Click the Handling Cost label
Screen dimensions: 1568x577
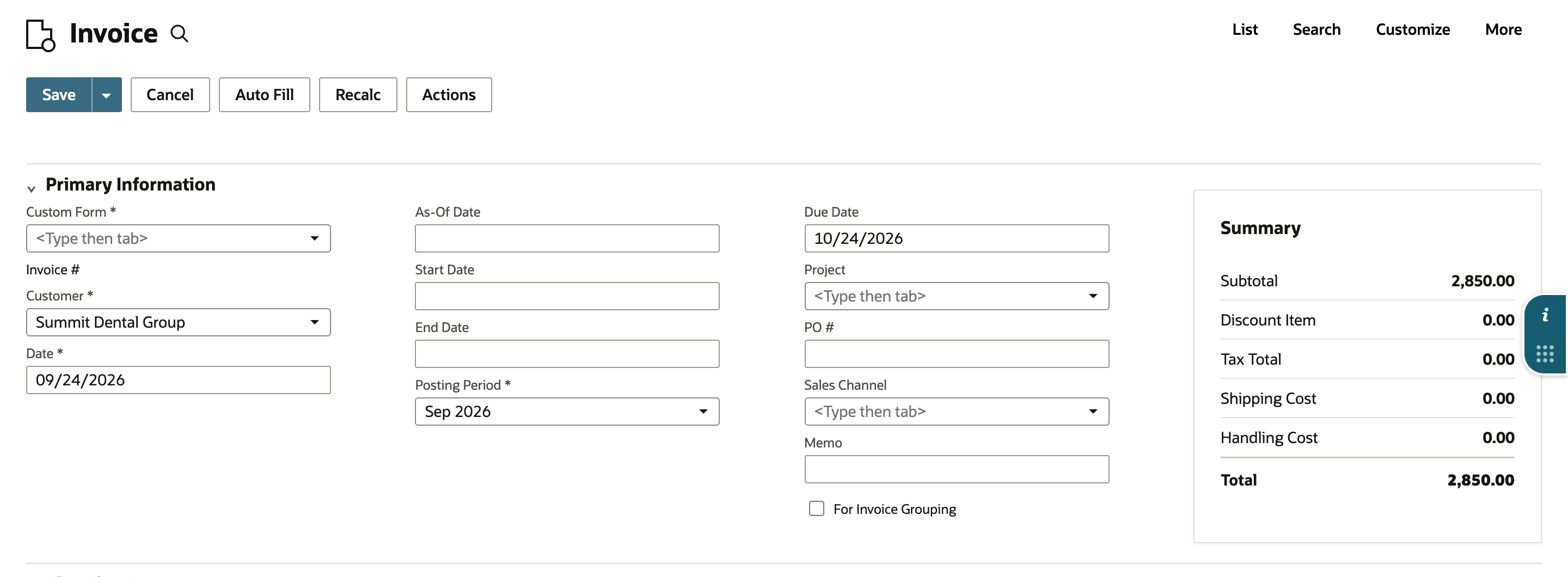click(x=1269, y=437)
